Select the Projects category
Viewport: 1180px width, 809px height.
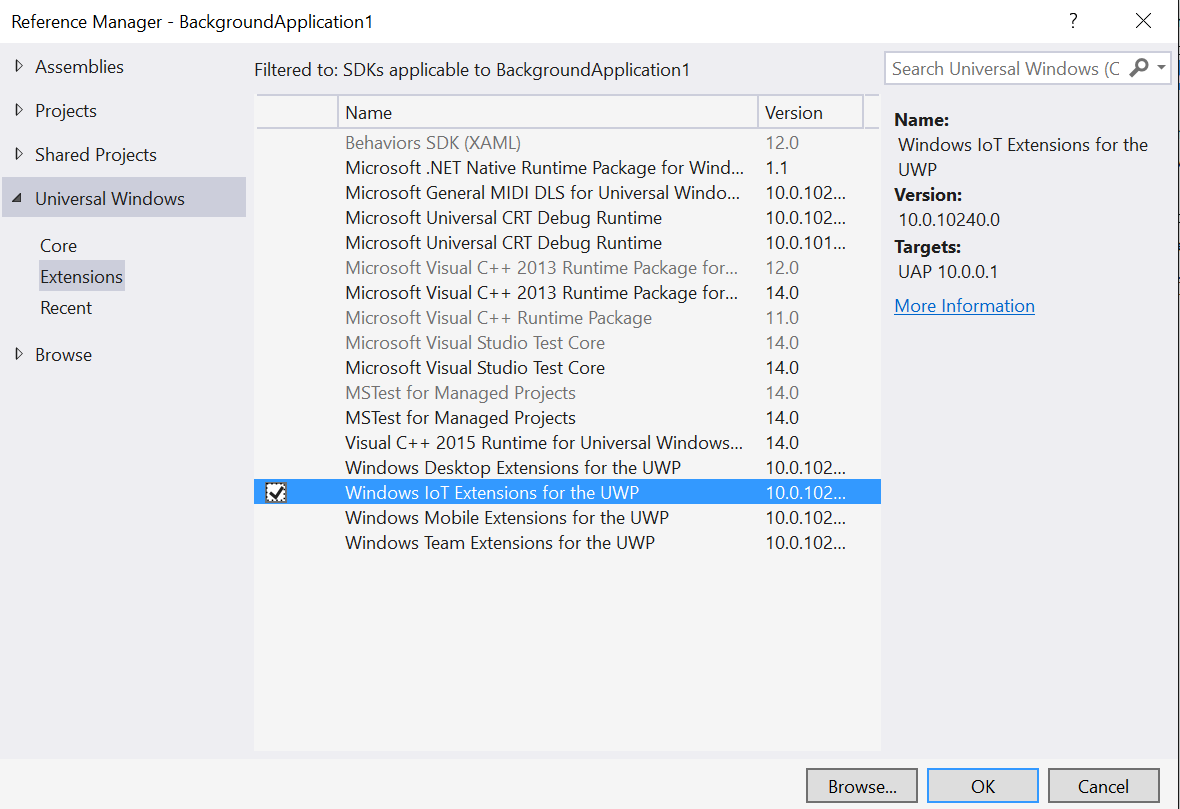pos(65,111)
